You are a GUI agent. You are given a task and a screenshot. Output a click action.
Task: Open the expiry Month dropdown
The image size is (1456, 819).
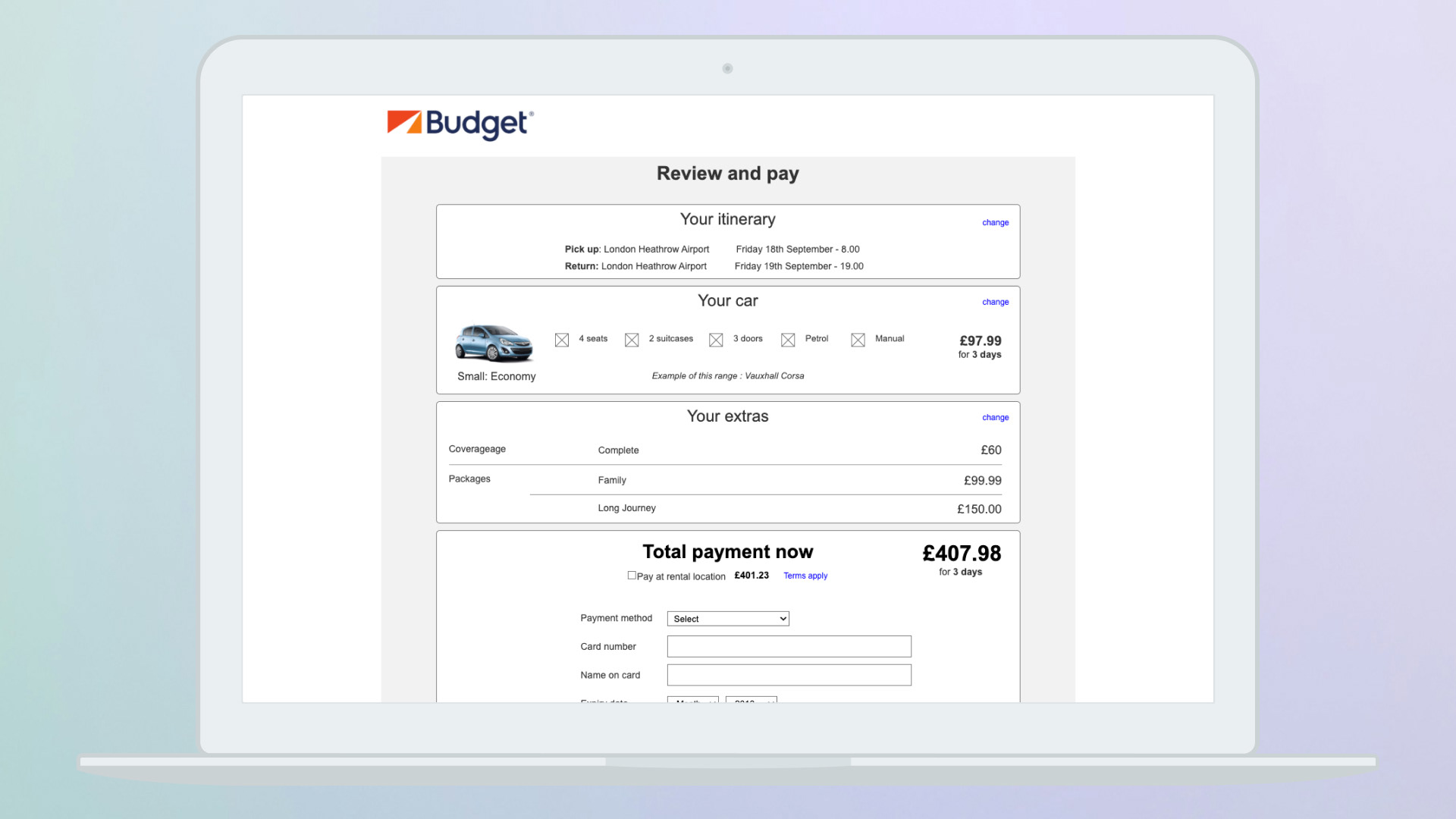(x=692, y=700)
